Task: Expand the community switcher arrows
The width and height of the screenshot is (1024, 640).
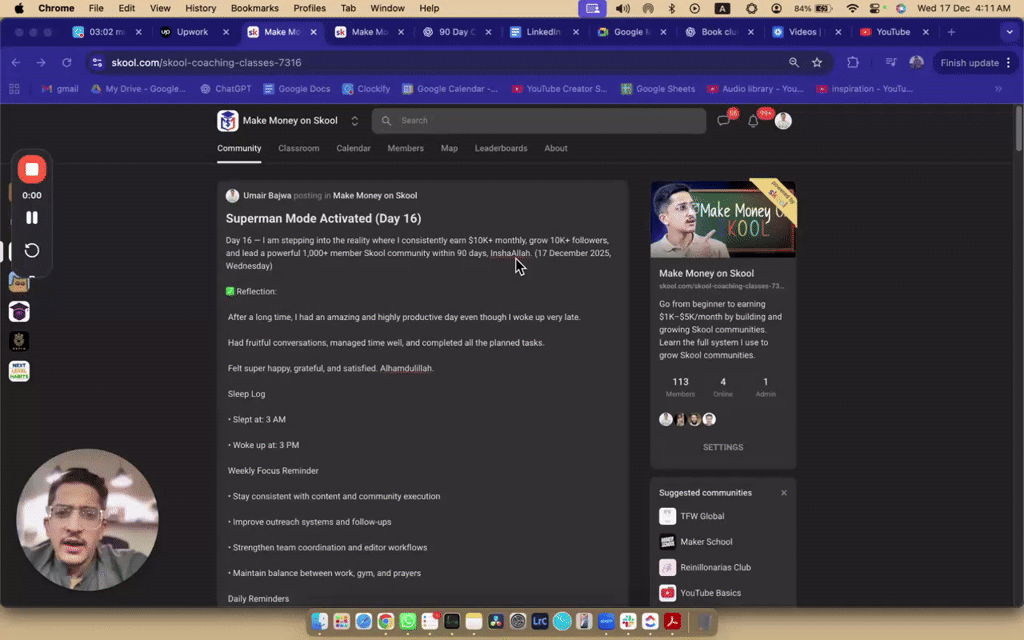Action: coord(355,121)
